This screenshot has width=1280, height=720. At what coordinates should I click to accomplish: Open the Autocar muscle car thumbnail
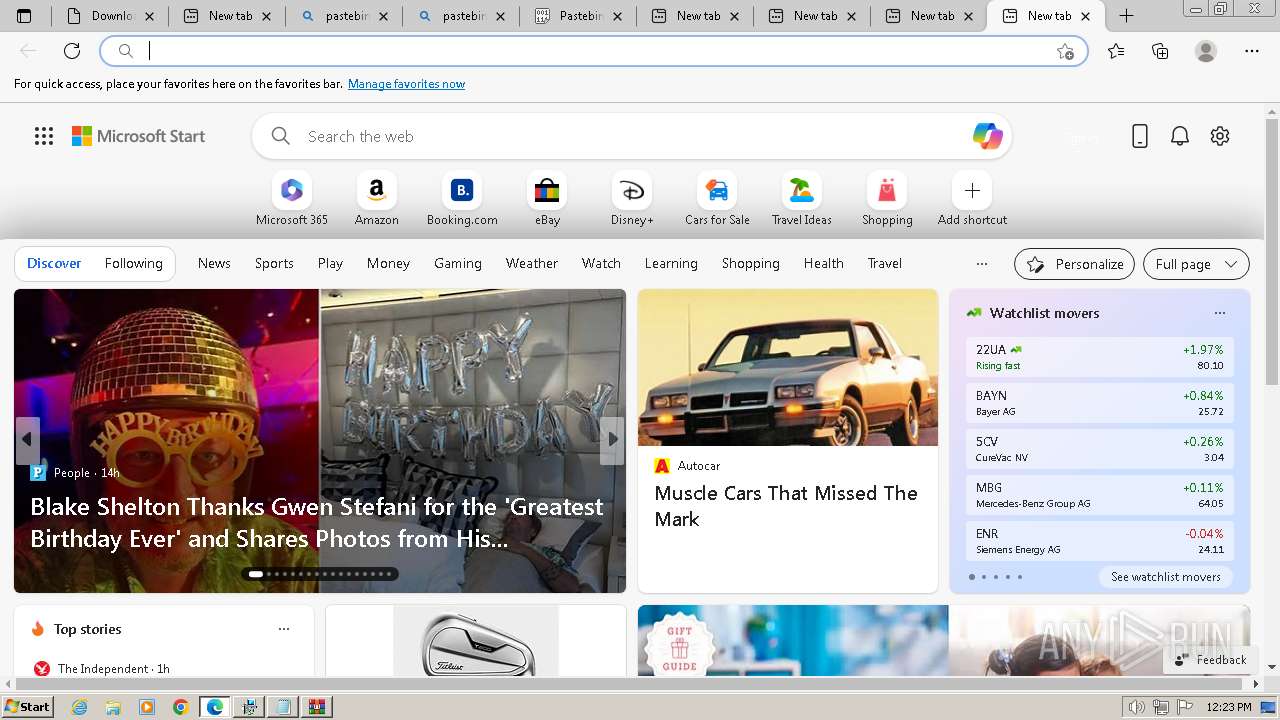pos(788,367)
